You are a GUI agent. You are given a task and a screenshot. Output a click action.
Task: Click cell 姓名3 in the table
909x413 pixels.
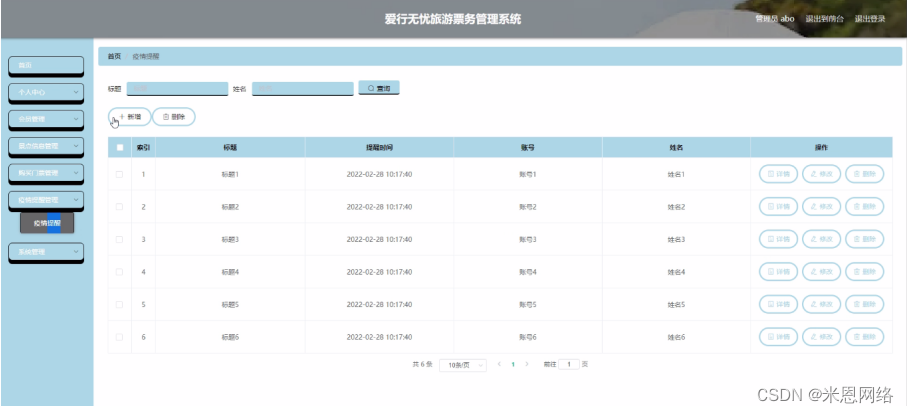pyautogui.click(x=676, y=239)
